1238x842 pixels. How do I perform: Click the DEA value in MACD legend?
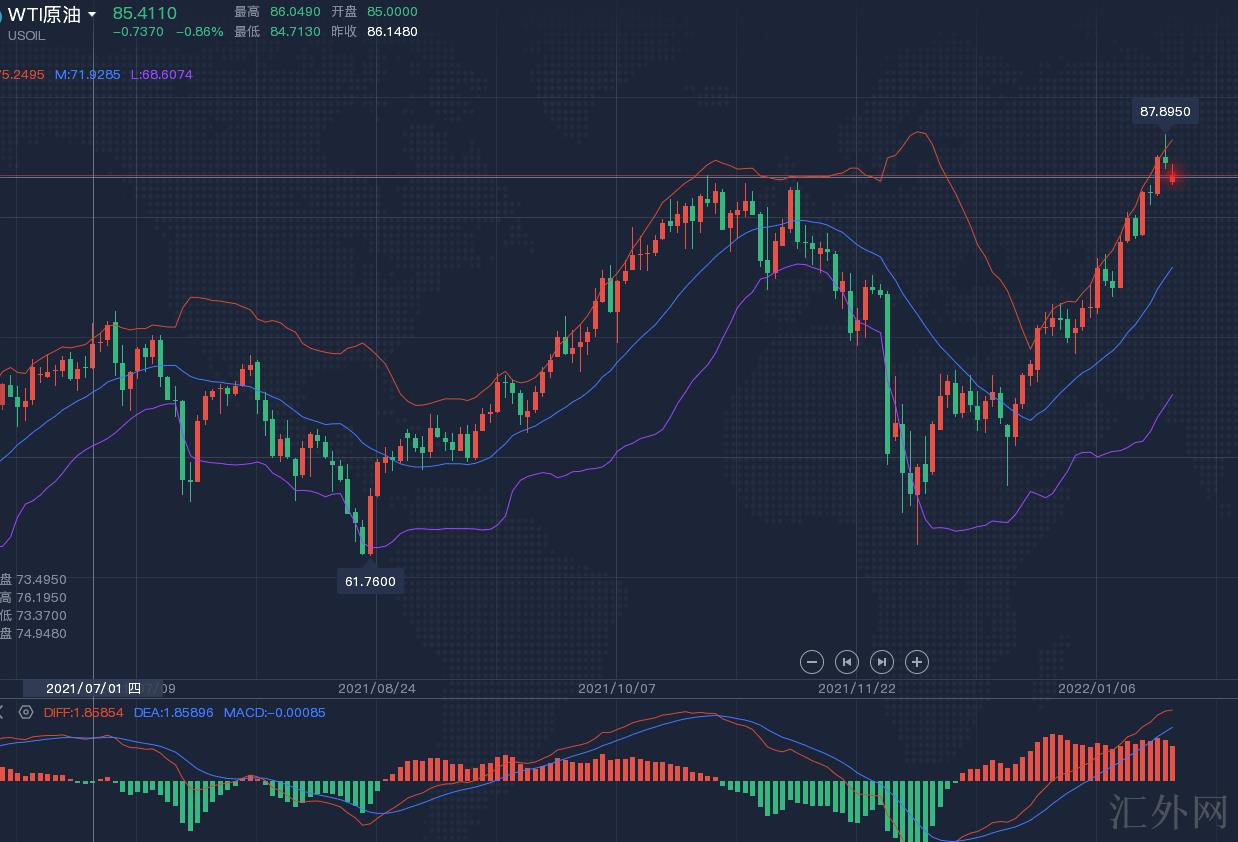[173, 713]
